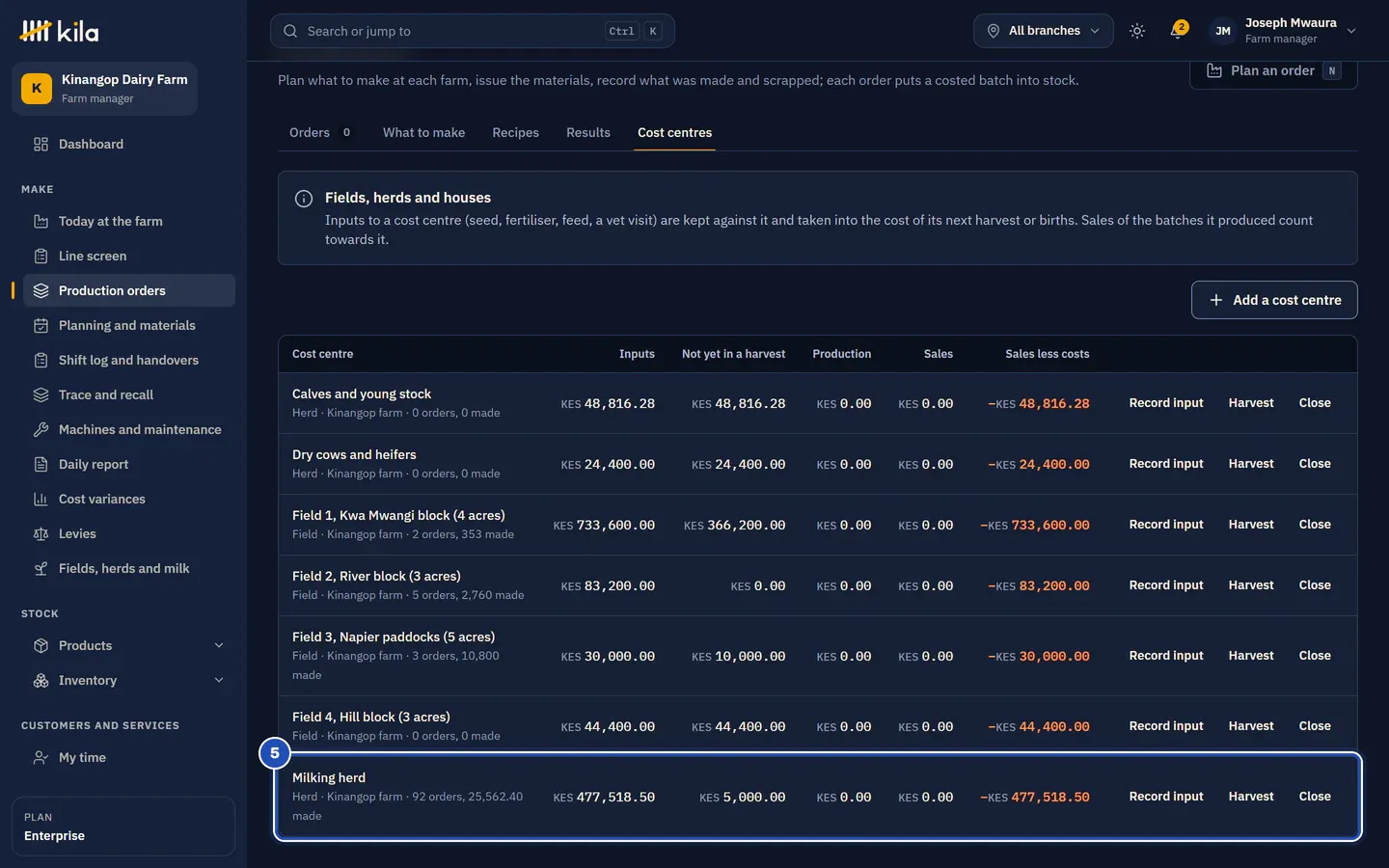View Cost variances
The width and height of the screenshot is (1389, 868).
[123, 499]
